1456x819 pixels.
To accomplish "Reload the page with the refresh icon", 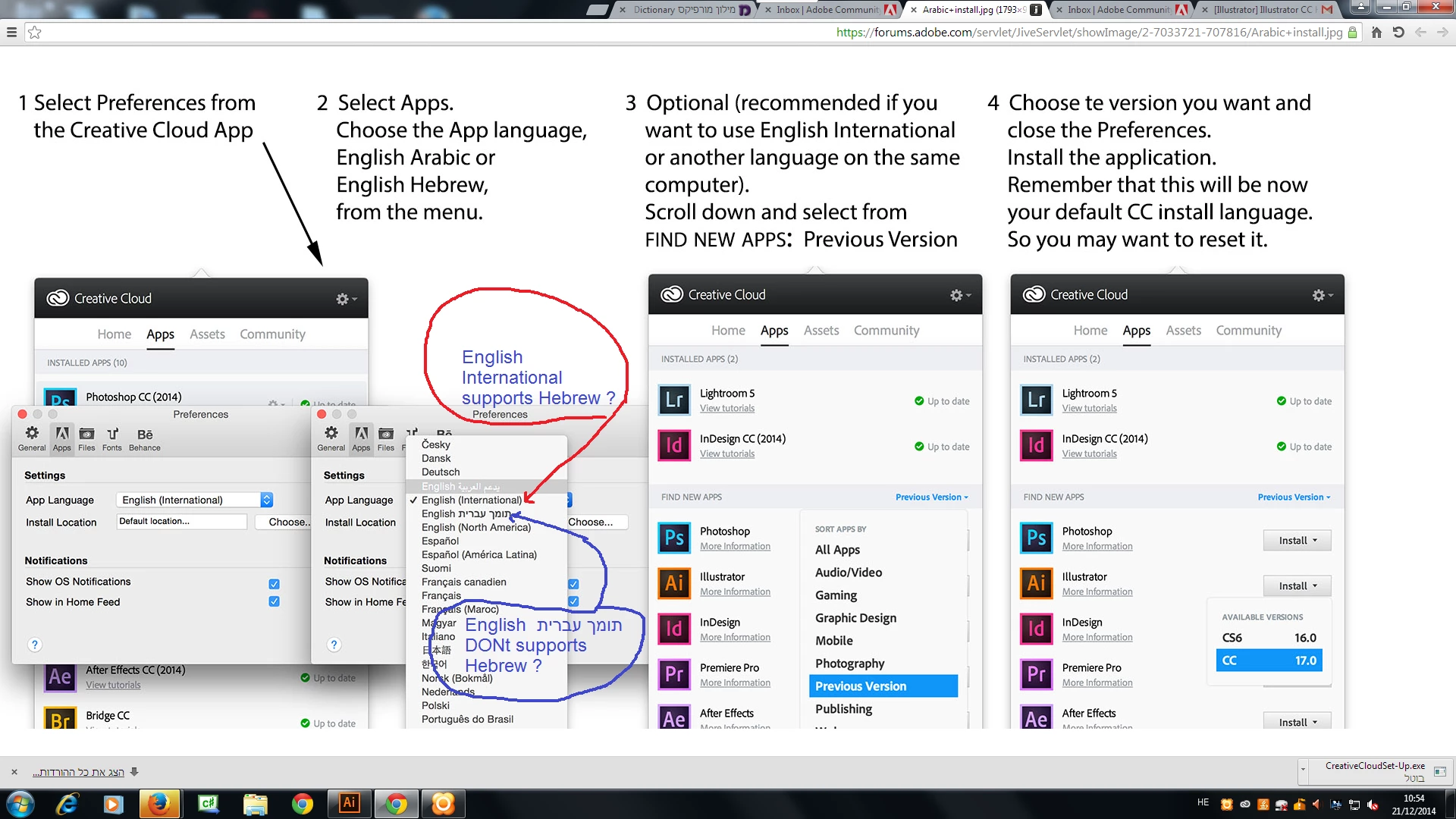I will pos(1398,33).
